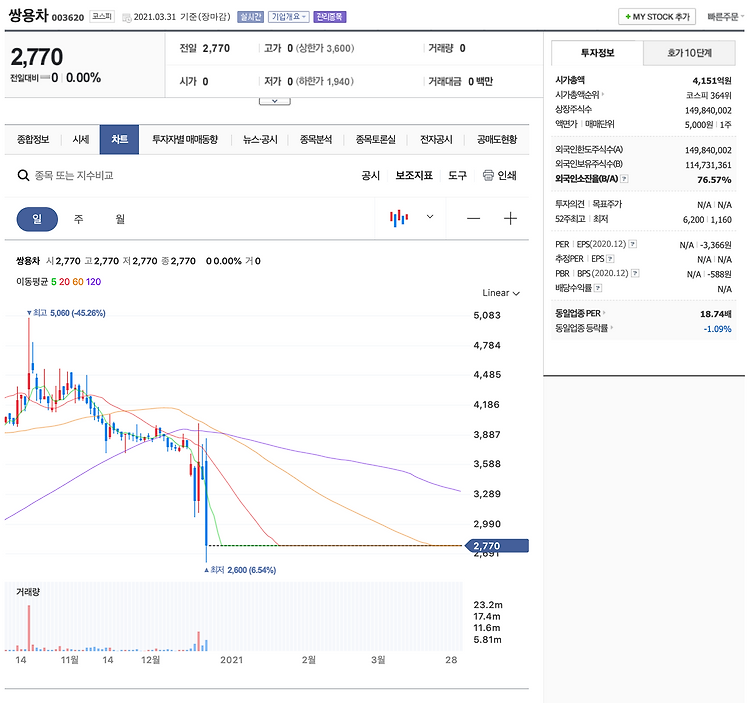Click arrow icon next to 동일업종 등락률
Screen dimensions: 750x703
coord(612,328)
